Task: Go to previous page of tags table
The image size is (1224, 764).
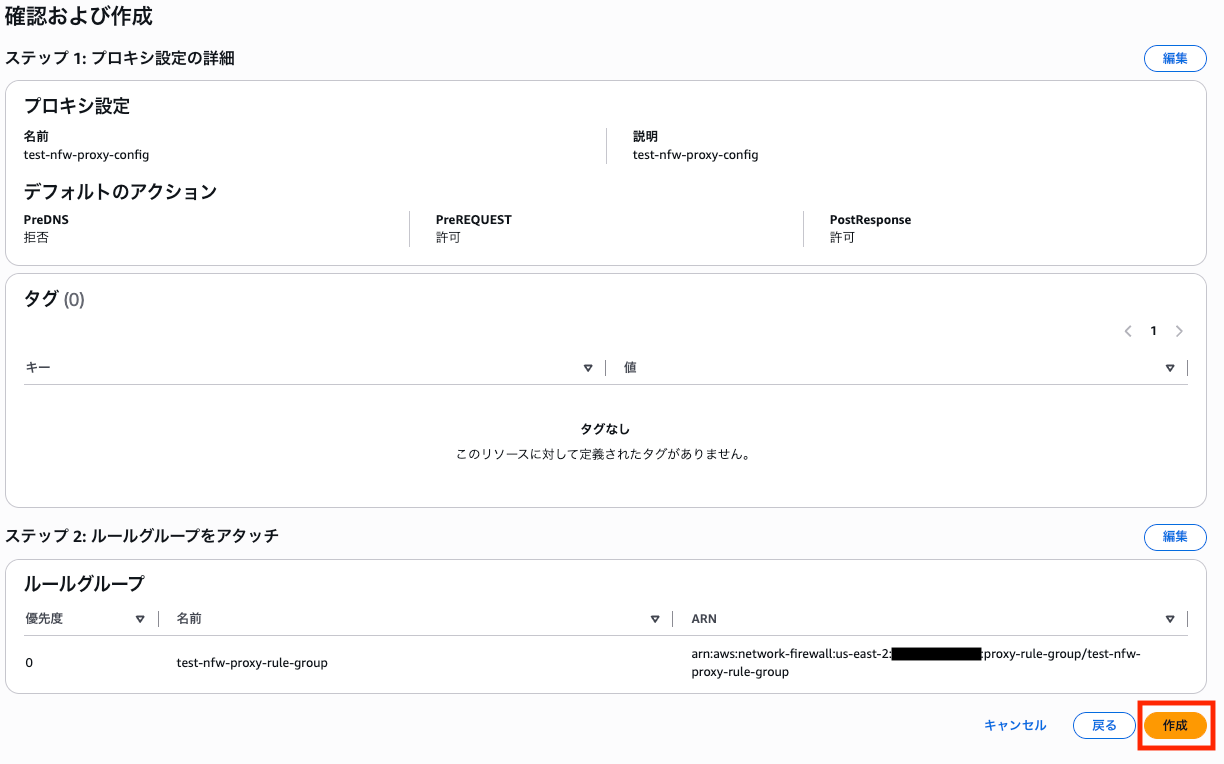Action: [x=1128, y=331]
